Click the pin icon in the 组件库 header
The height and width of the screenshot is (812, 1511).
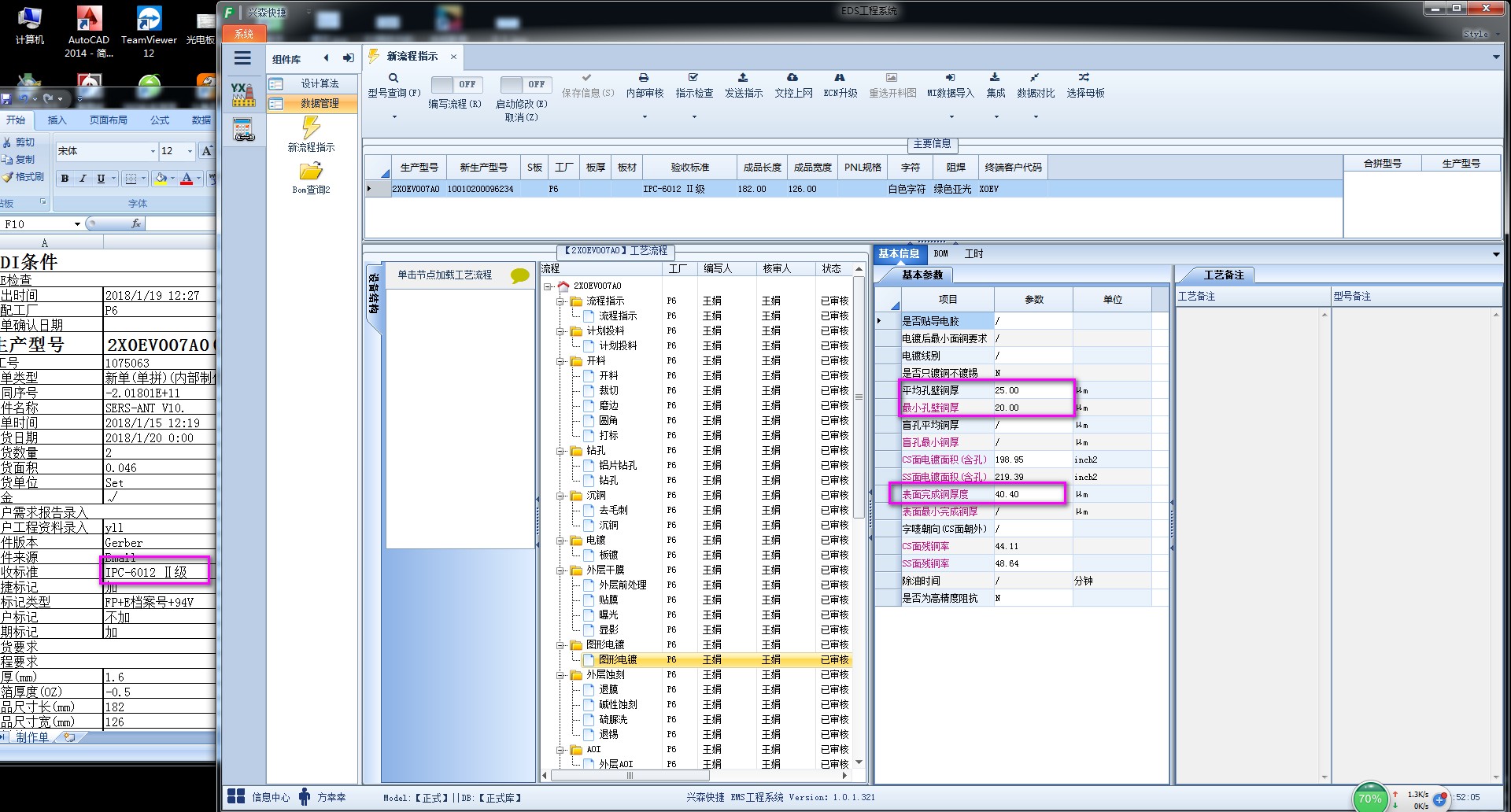click(x=348, y=58)
